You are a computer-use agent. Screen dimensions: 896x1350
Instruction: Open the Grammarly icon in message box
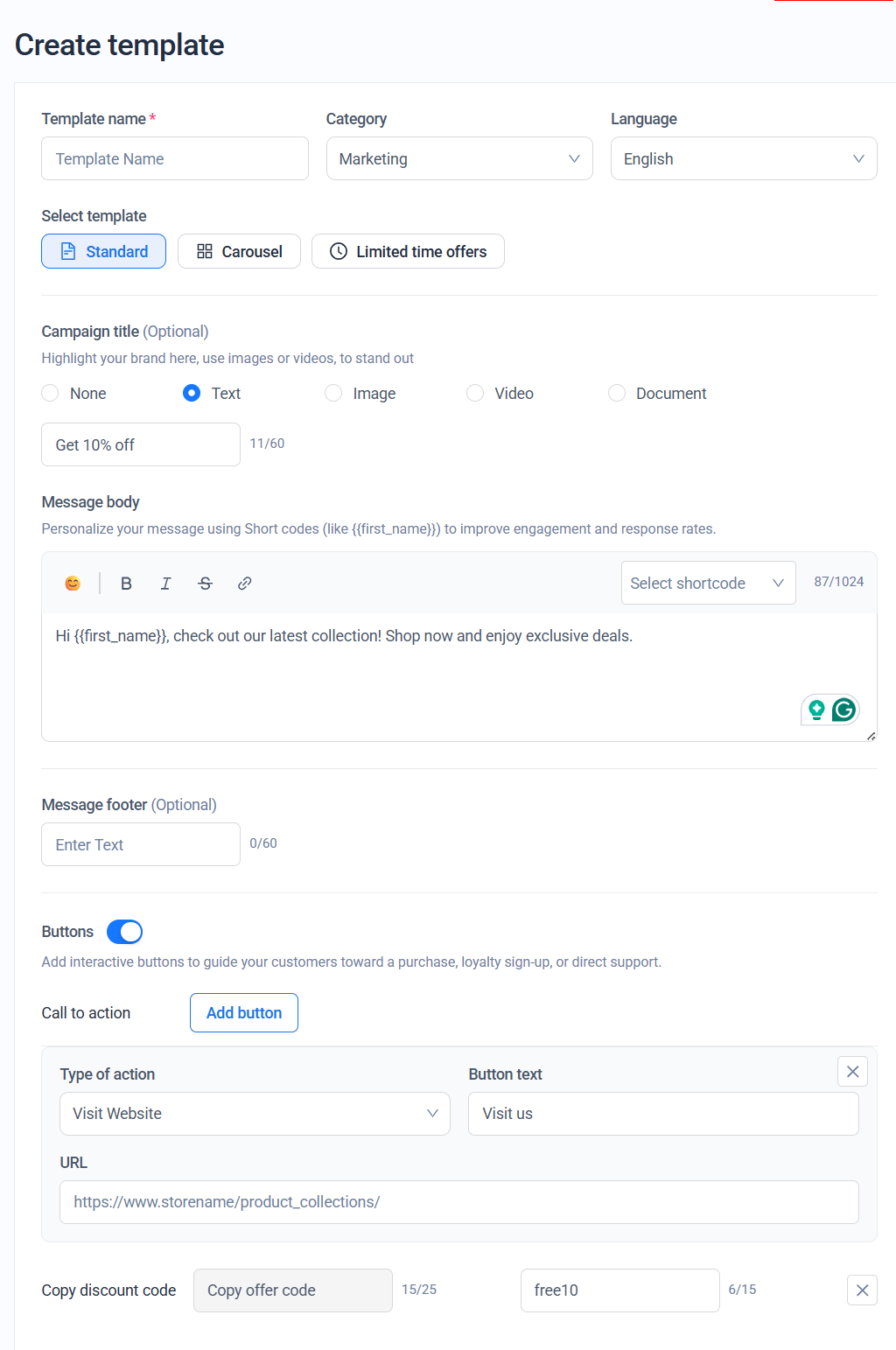point(843,710)
